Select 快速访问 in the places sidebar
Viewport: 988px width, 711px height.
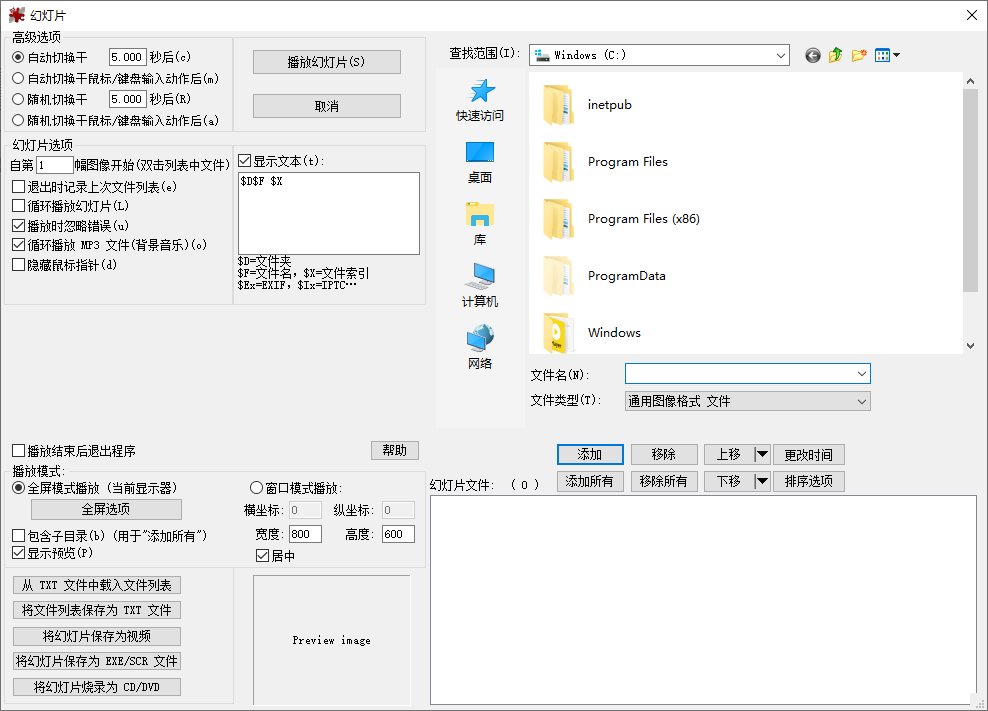480,100
